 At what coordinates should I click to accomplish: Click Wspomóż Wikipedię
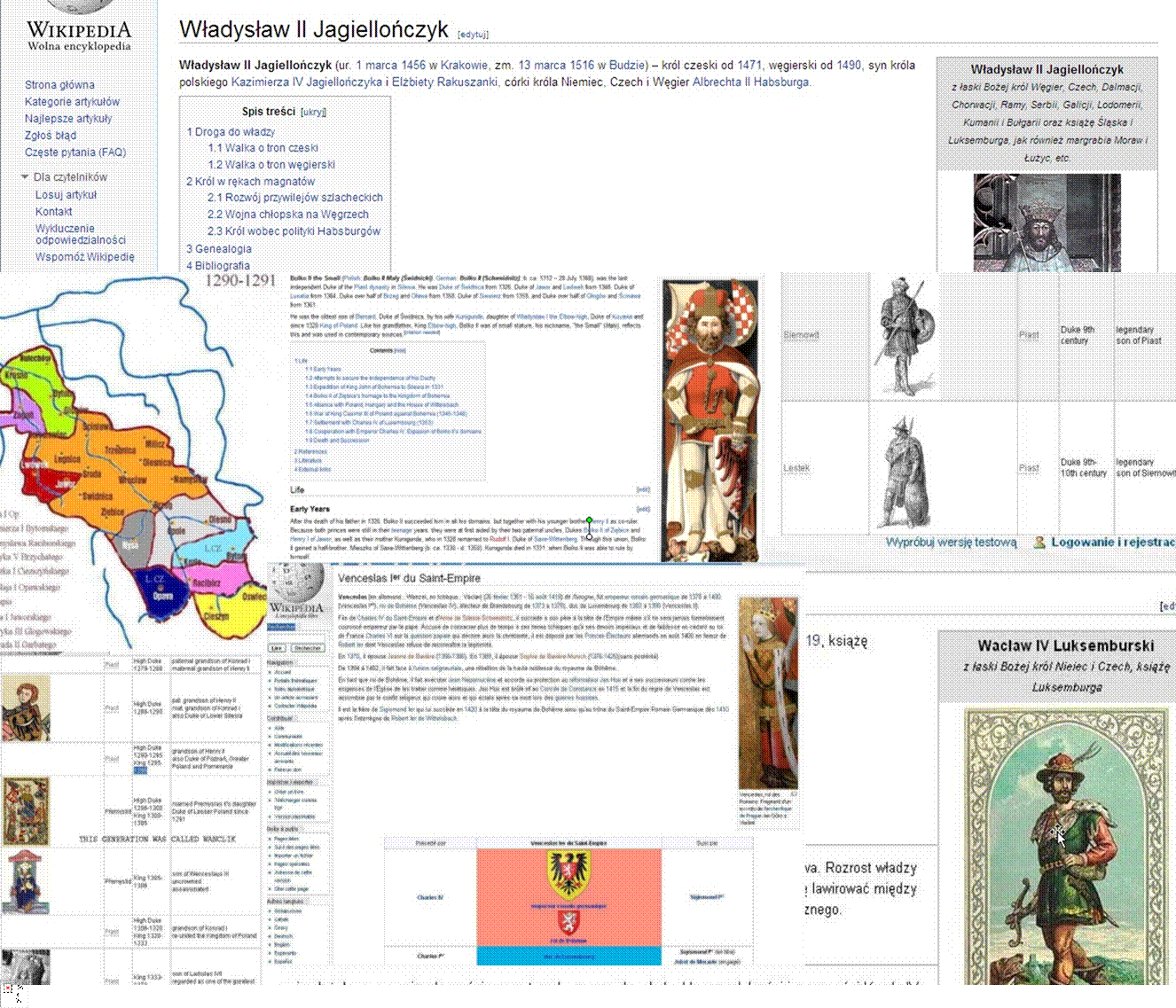(85, 257)
